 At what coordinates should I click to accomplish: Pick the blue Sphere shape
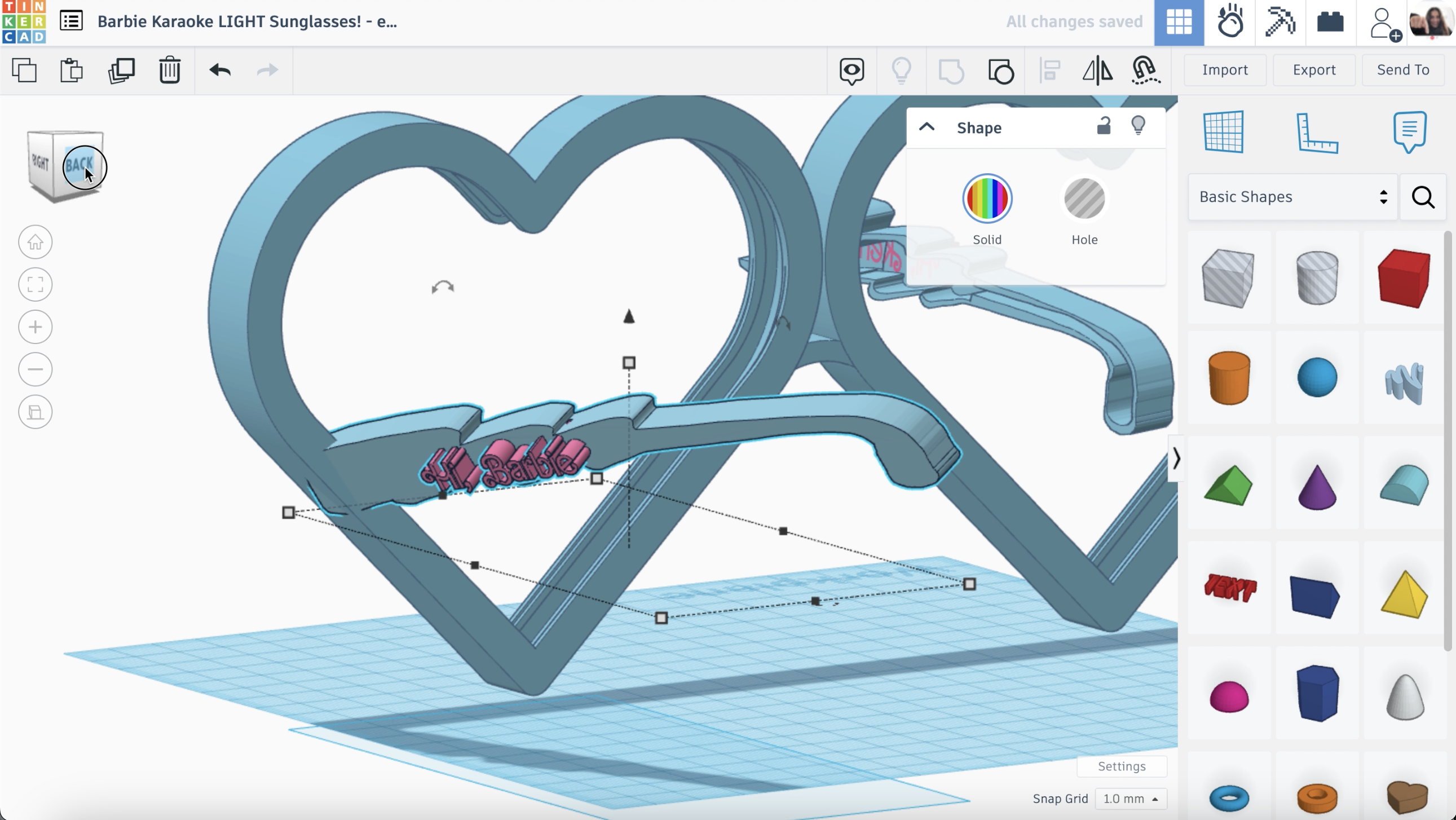click(1317, 377)
